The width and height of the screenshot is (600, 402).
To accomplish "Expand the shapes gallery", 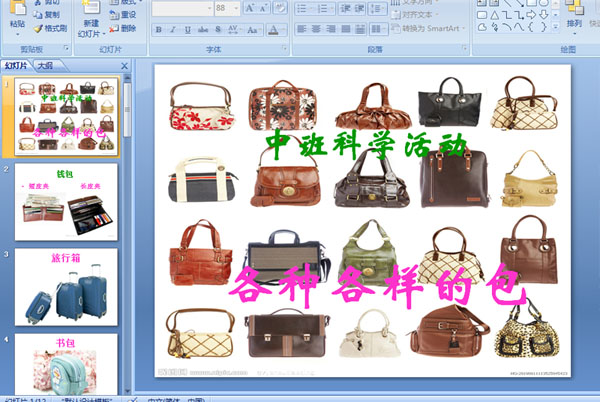I will point(554,28).
